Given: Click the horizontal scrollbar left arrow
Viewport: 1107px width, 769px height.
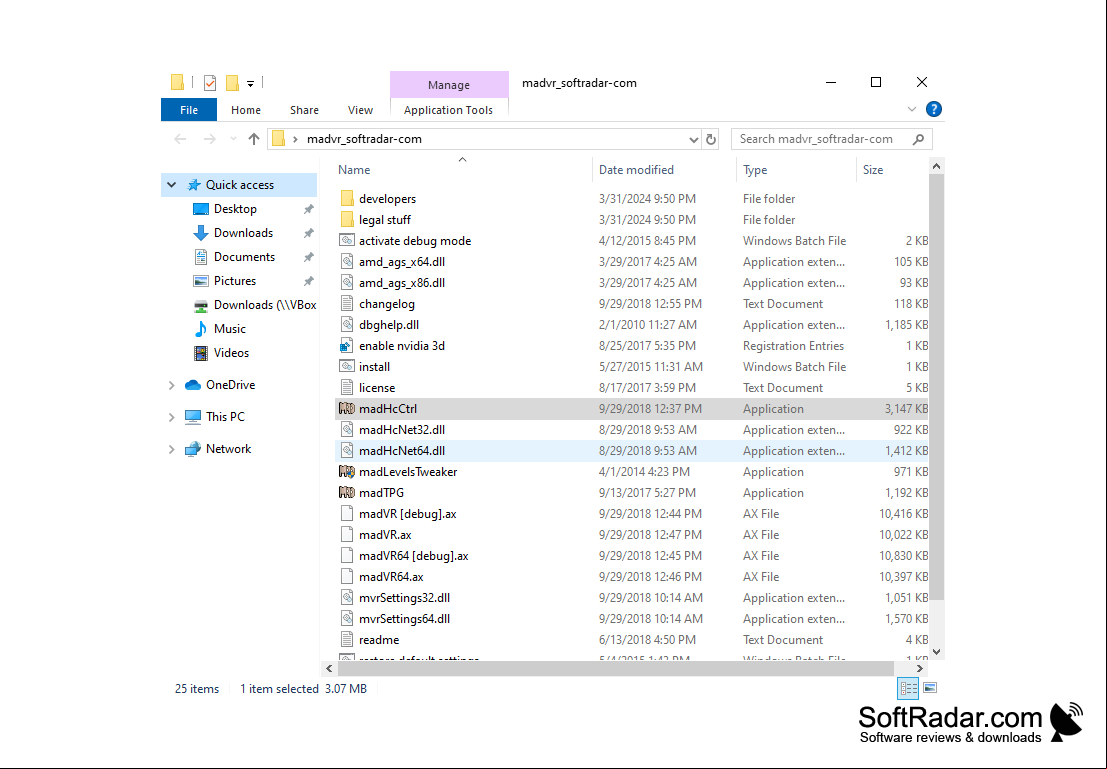Looking at the screenshot, I should tap(329, 668).
